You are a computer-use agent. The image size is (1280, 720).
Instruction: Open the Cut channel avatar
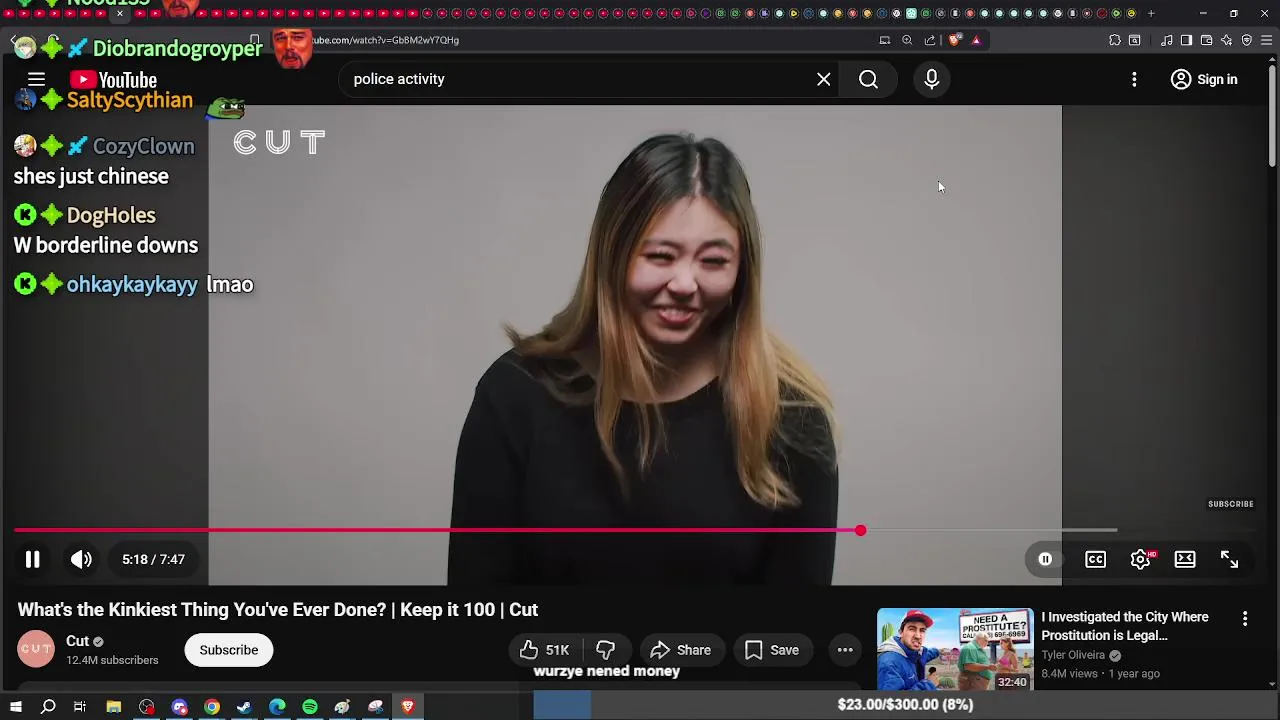(x=36, y=649)
